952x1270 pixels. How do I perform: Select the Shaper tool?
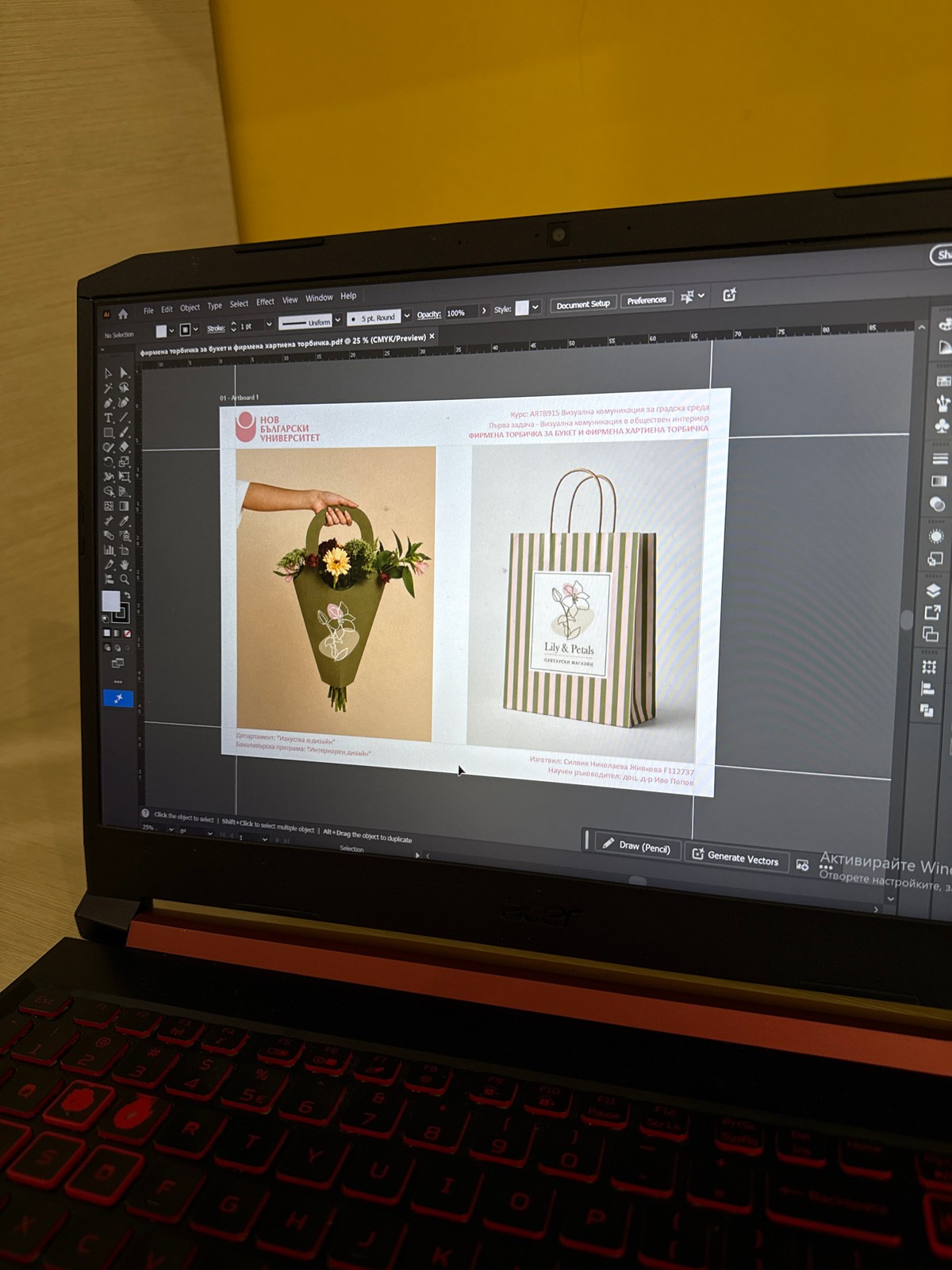point(109,447)
